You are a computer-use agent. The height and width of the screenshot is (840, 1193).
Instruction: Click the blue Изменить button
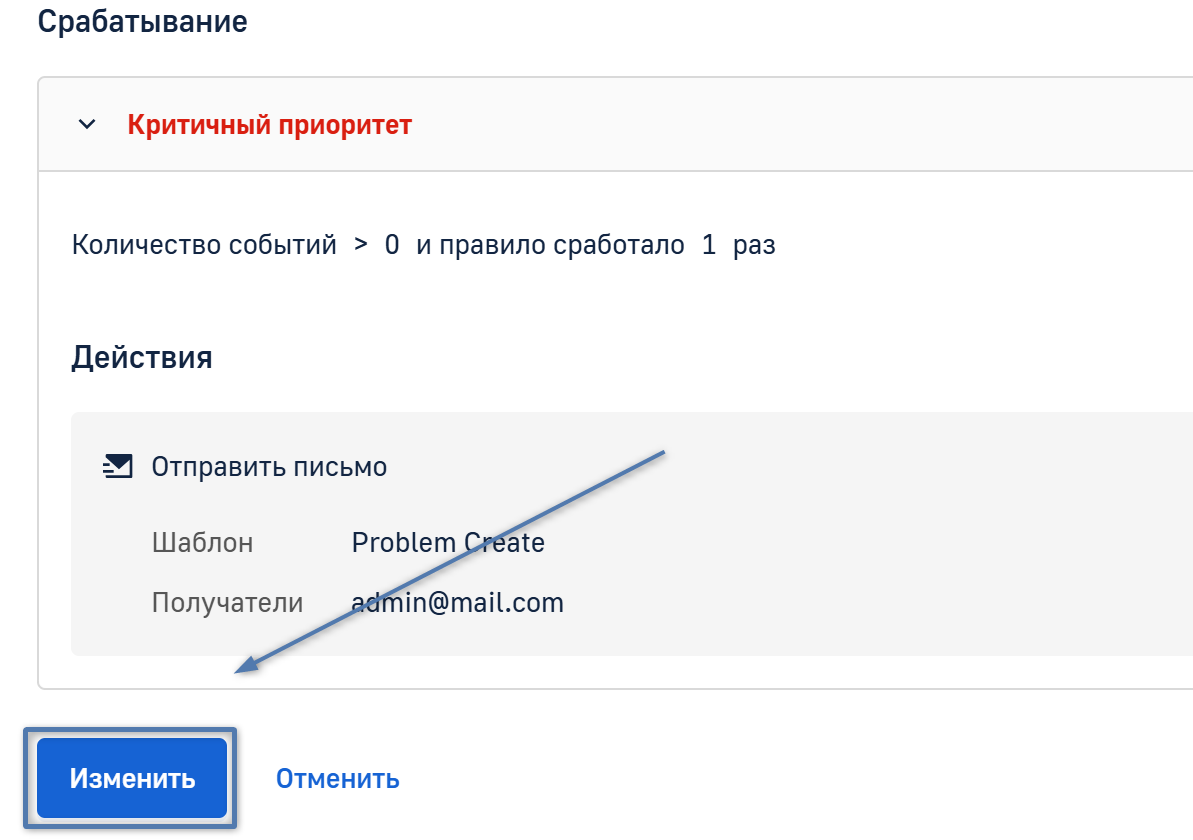point(132,778)
